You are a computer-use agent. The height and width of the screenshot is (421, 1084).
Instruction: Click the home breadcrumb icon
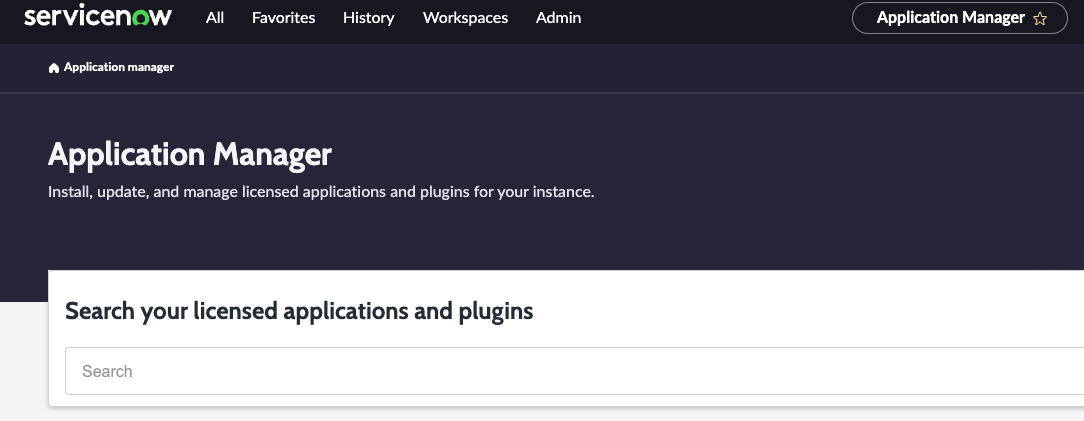(54, 68)
